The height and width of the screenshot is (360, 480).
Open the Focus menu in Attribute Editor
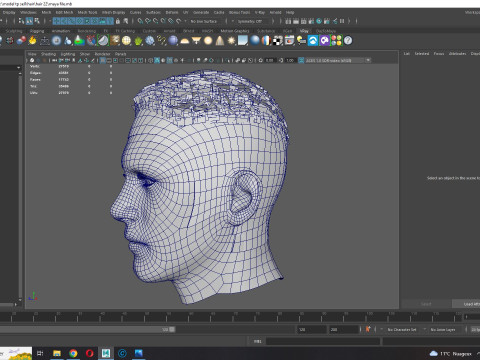click(x=439, y=54)
